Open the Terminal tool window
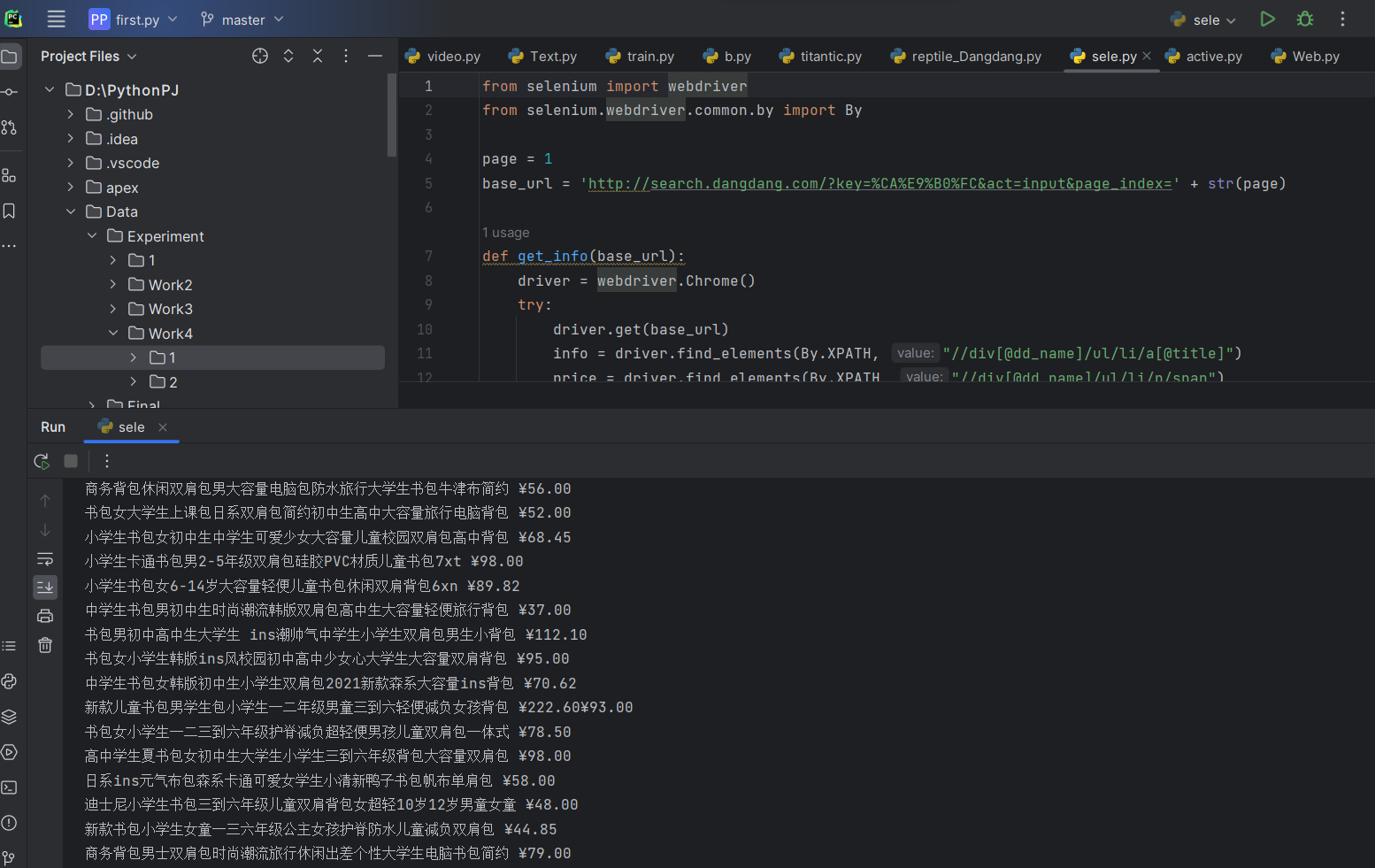1375x868 pixels. tap(10, 787)
